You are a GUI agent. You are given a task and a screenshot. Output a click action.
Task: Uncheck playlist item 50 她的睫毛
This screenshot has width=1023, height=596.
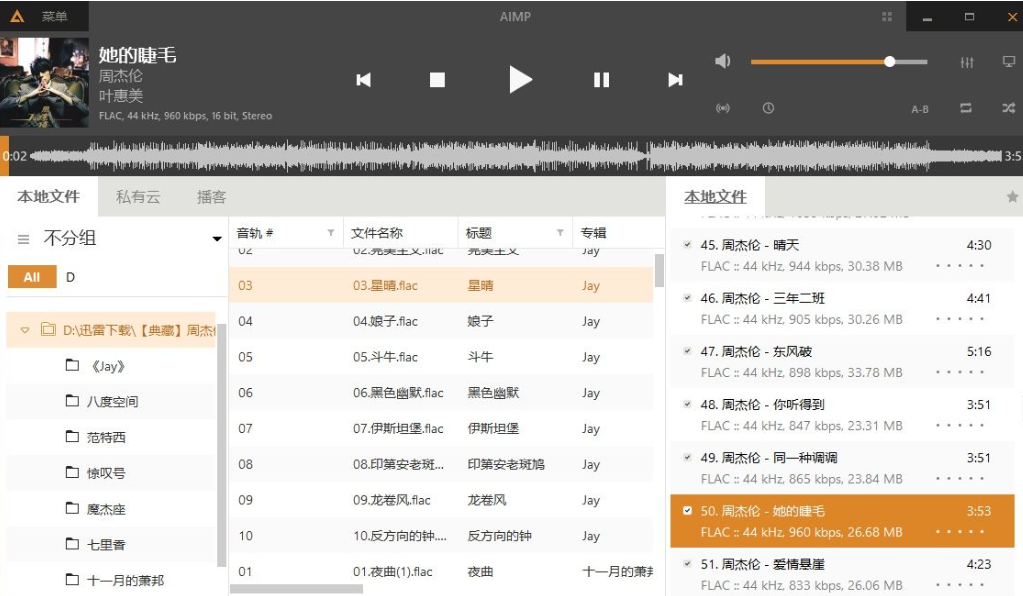click(687, 511)
